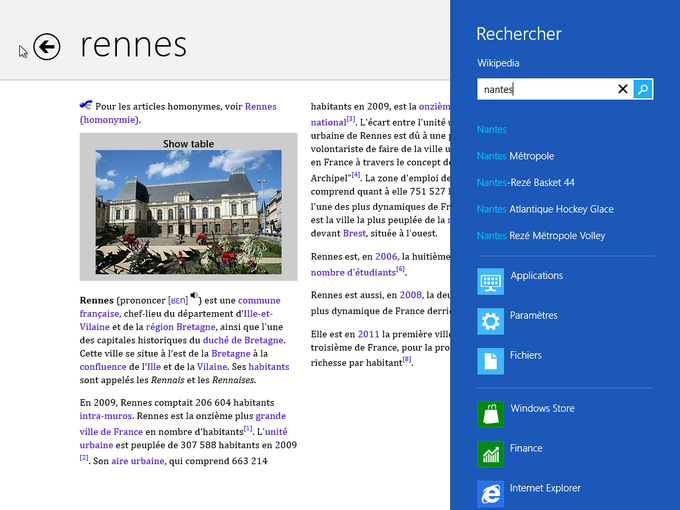
Task: Open the intra-muros link
Action: pos(105,416)
